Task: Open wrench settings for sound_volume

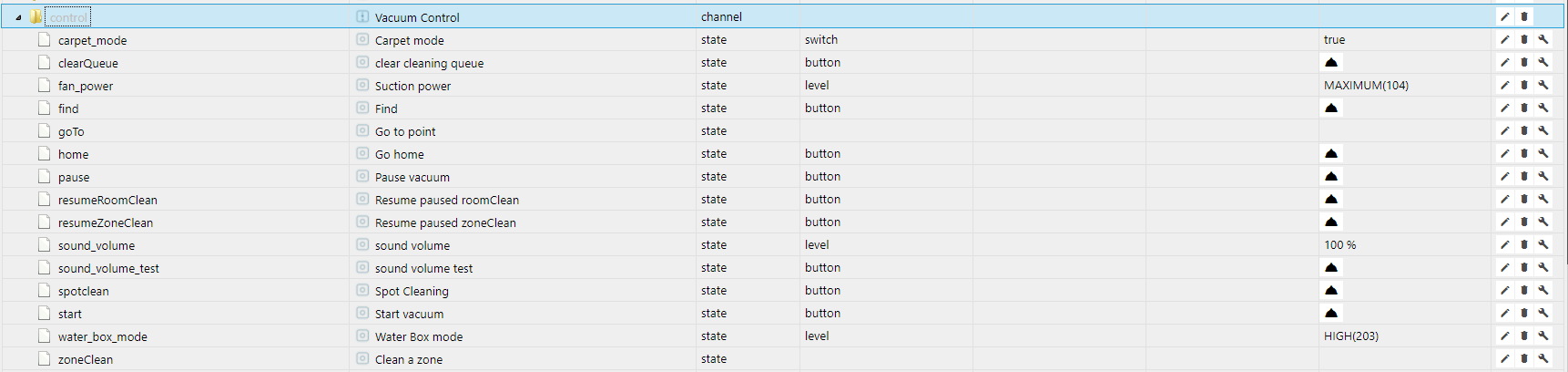Action: pyautogui.click(x=1543, y=244)
